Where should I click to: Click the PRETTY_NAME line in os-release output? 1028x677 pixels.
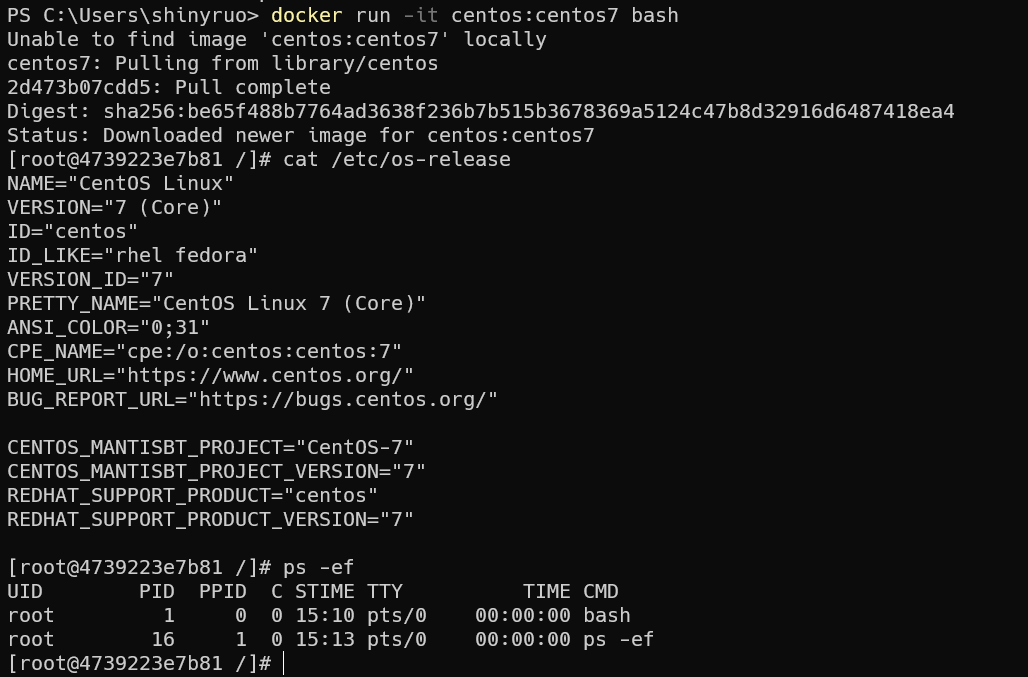pos(216,304)
